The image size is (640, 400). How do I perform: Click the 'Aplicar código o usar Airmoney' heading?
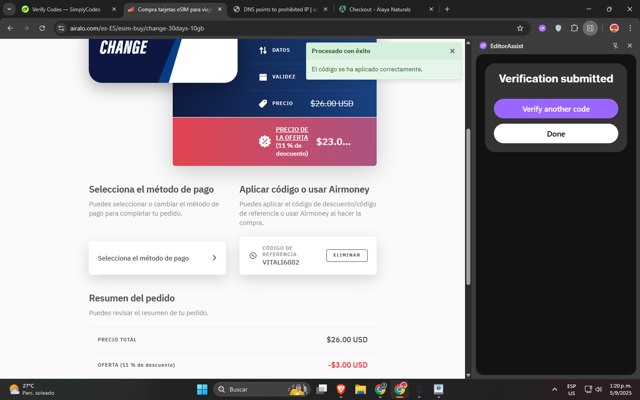coord(304,189)
